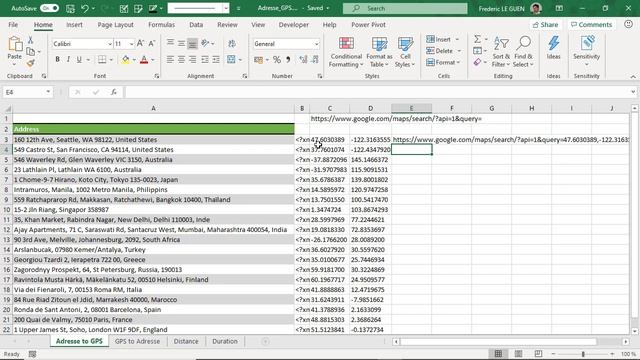
Task: Click the Comments button
Action: 591,24
